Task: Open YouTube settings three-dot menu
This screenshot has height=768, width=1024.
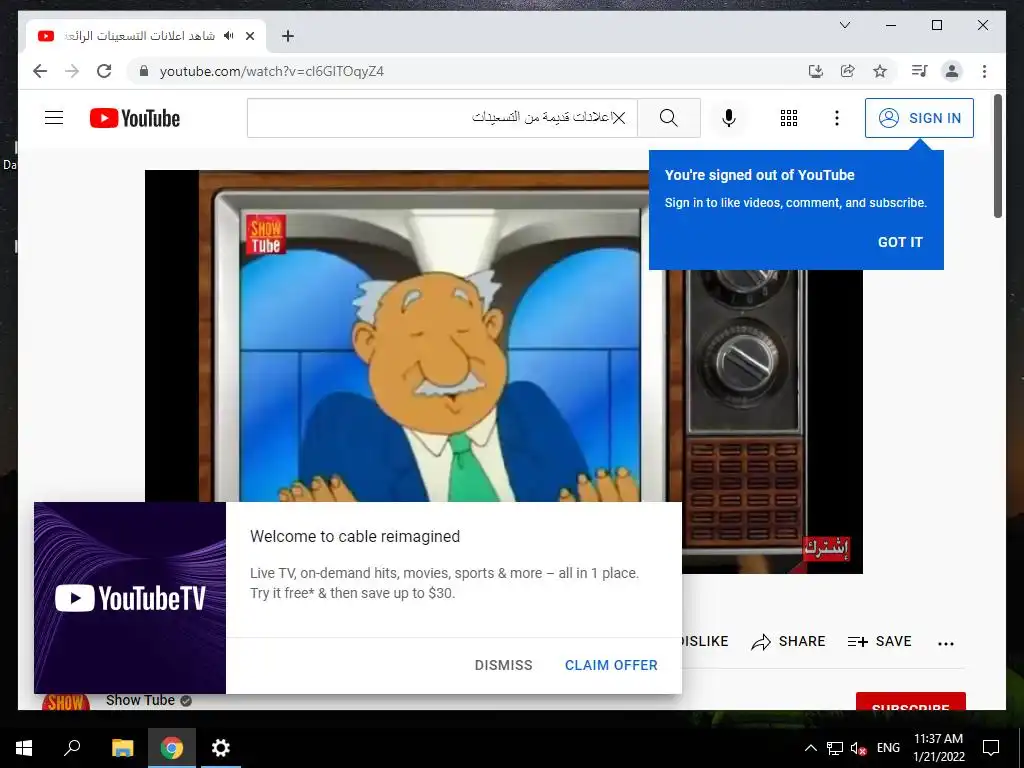Action: [837, 118]
